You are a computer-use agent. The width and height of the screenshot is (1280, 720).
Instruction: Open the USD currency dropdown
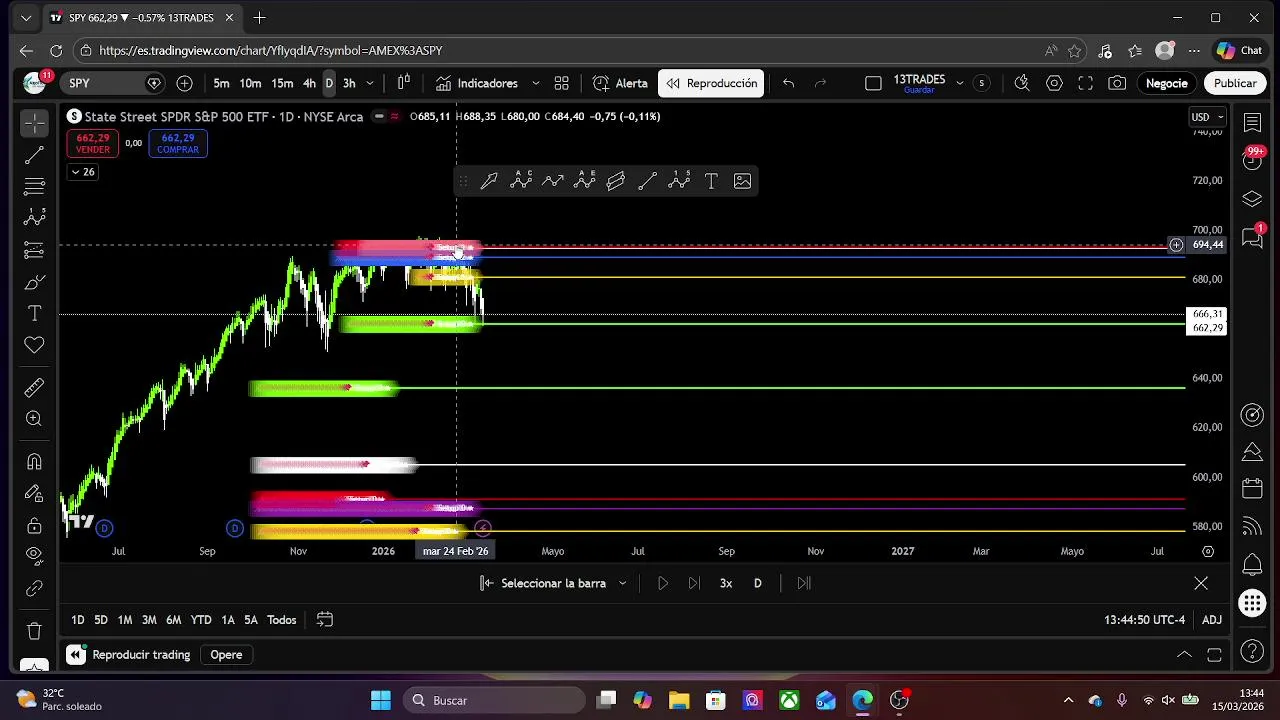click(x=1207, y=117)
